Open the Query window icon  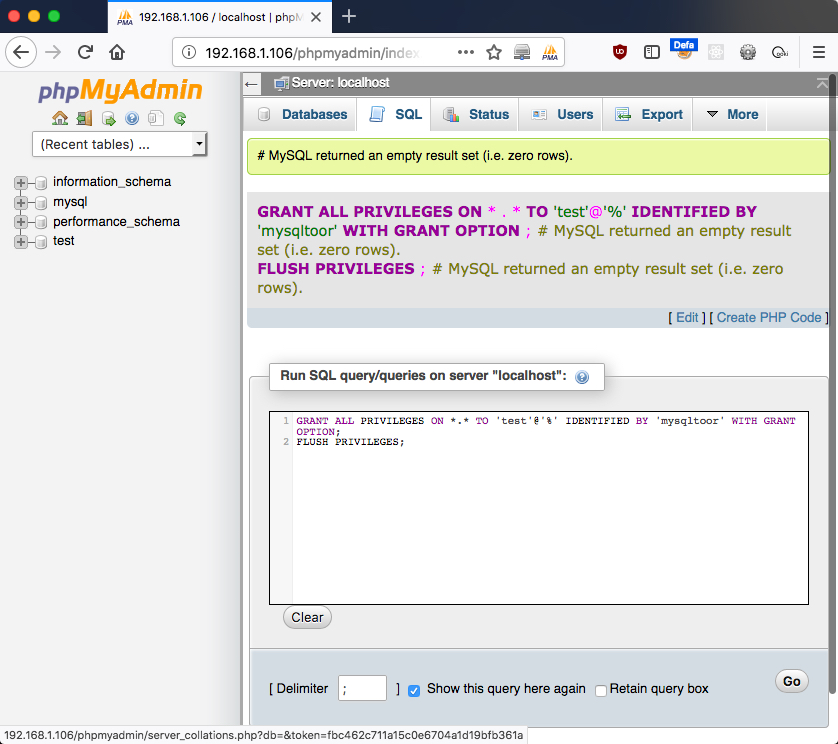(108, 118)
